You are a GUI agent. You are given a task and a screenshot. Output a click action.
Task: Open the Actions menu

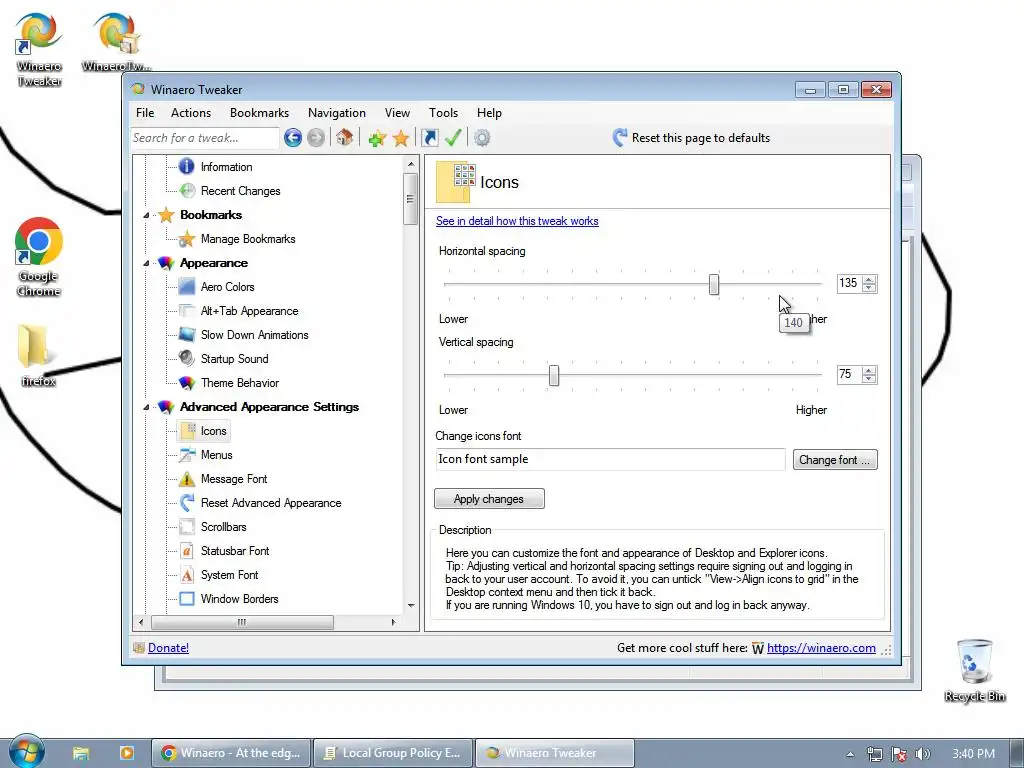tap(191, 113)
